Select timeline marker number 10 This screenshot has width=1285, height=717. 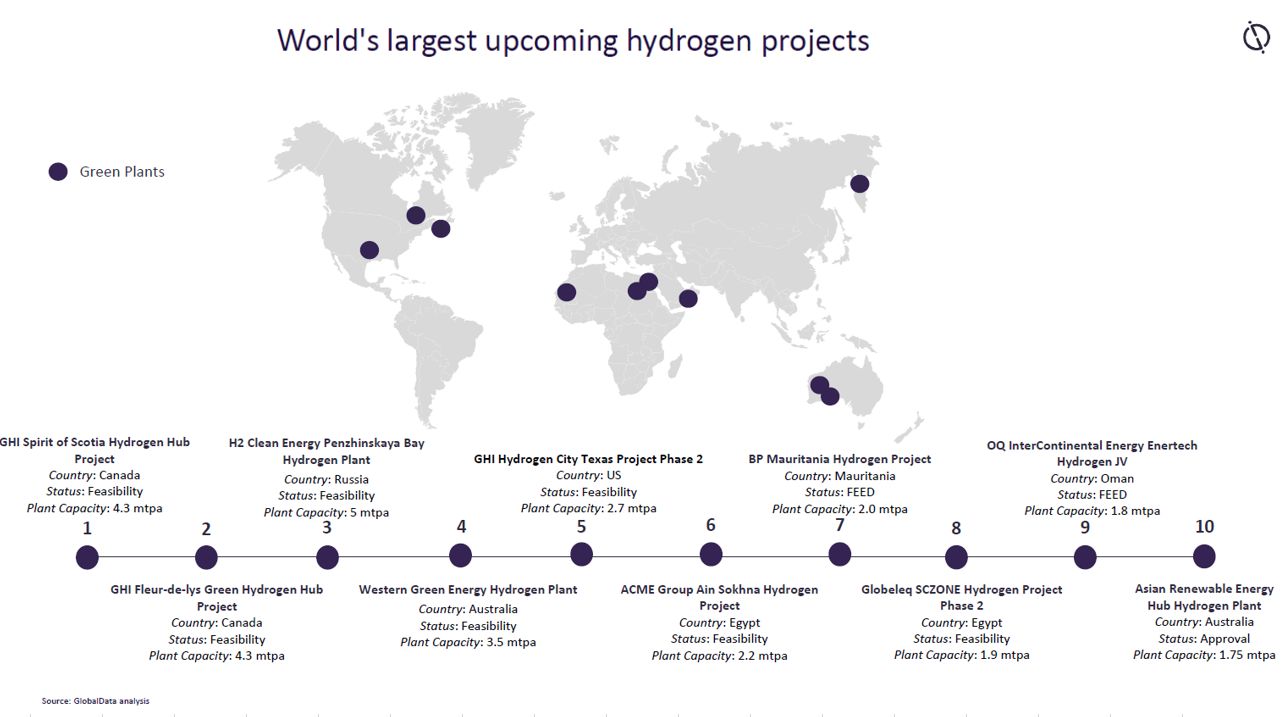pos(1204,556)
